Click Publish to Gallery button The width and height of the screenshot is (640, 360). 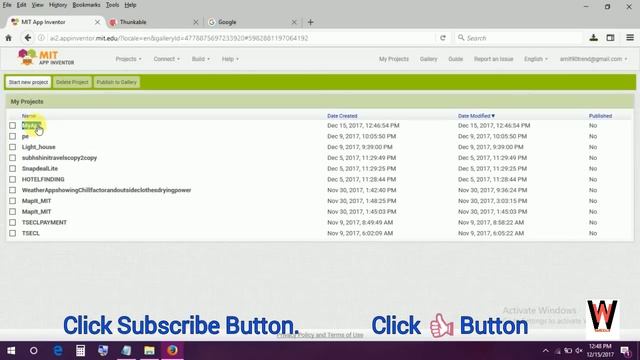117,82
